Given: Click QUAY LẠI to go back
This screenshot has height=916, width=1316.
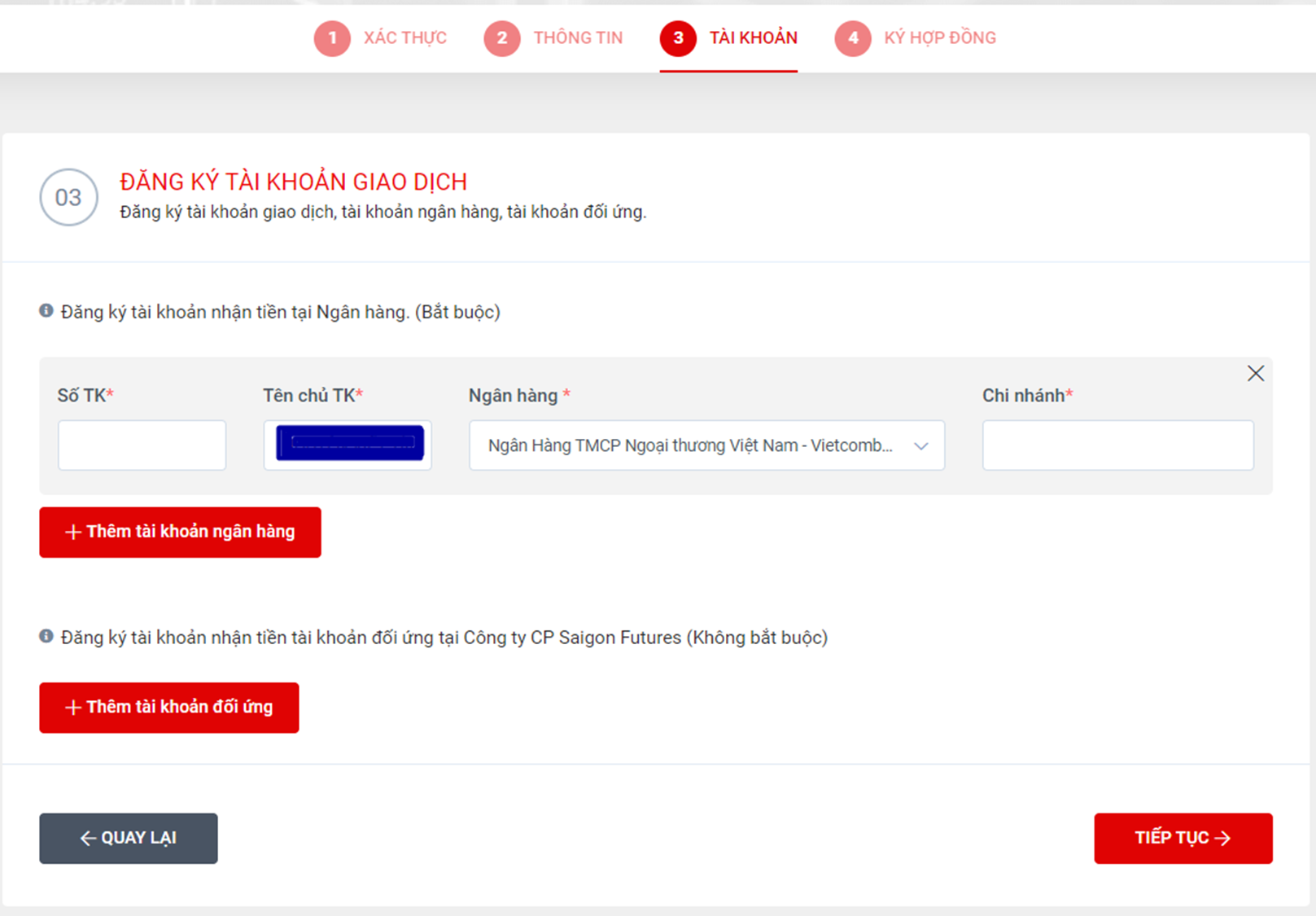Looking at the screenshot, I should pyautogui.click(x=129, y=838).
